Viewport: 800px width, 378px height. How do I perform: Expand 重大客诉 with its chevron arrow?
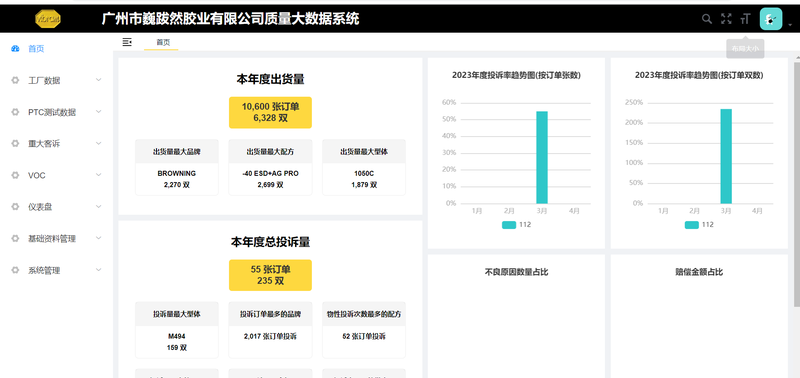pos(98,143)
